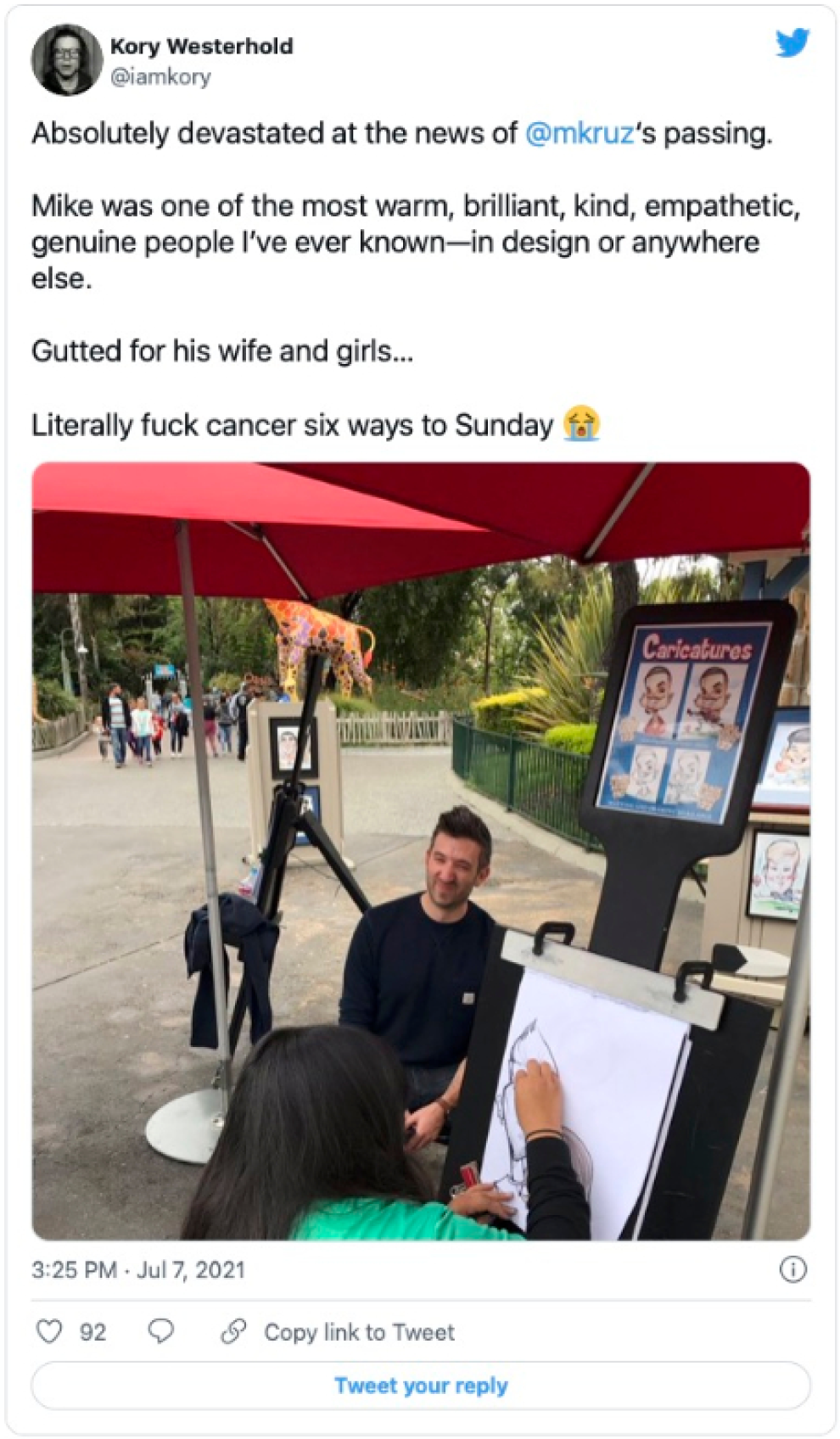Screen dimensions: 840x1439
Task: Click the "Mike was one of" paragraph
Action: (416, 242)
